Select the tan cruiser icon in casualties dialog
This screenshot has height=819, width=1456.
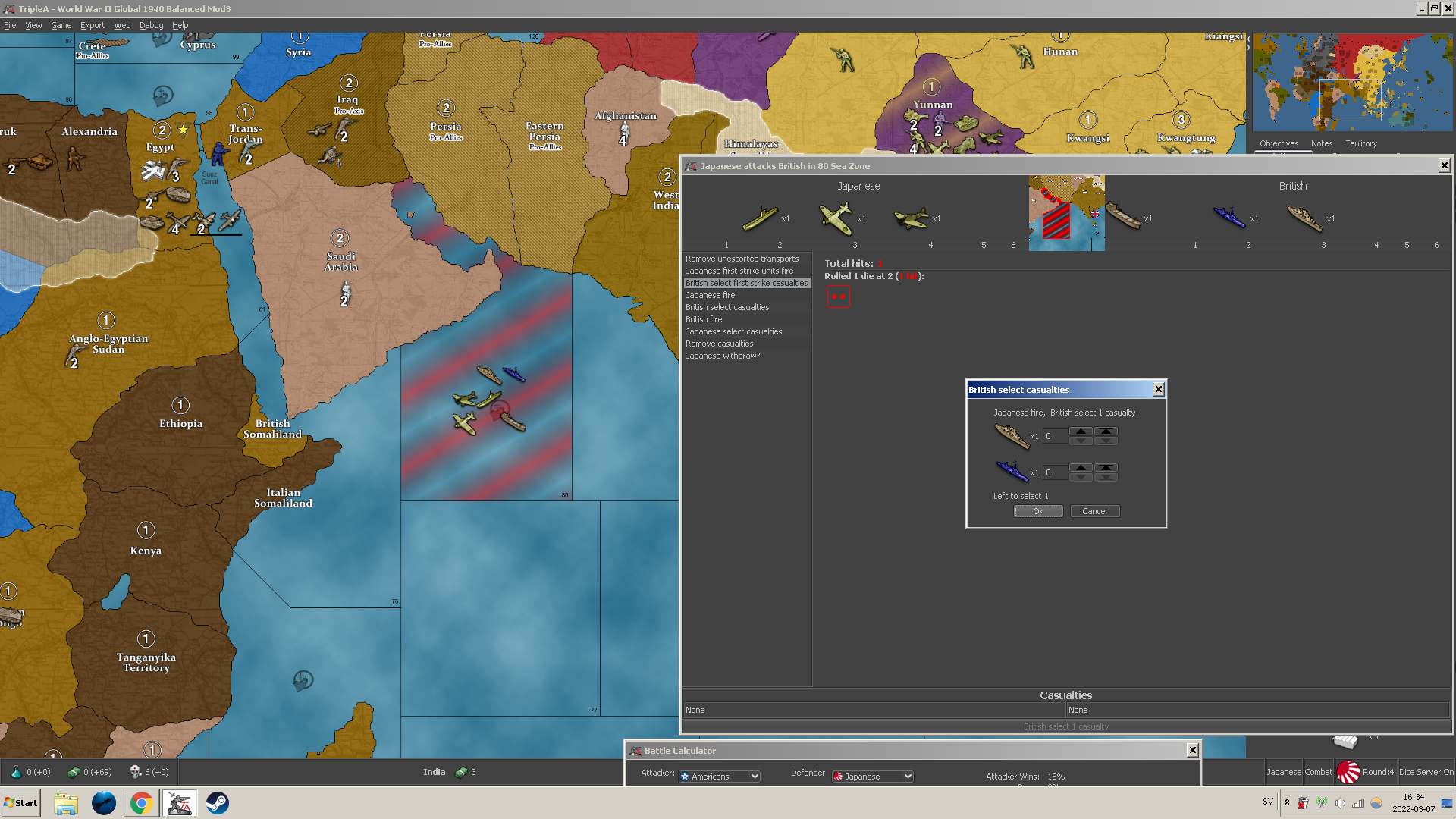(x=1012, y=436)
